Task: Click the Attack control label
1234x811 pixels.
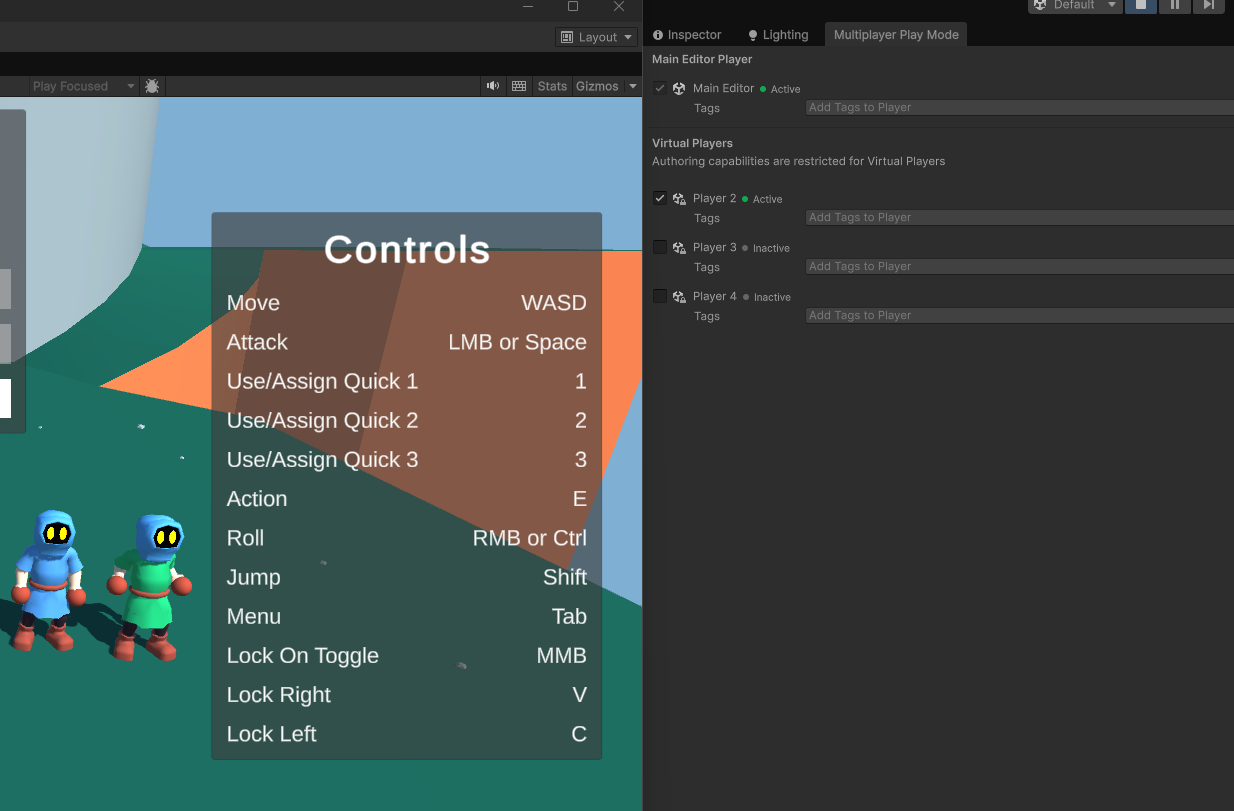Action: pos(257,342)
